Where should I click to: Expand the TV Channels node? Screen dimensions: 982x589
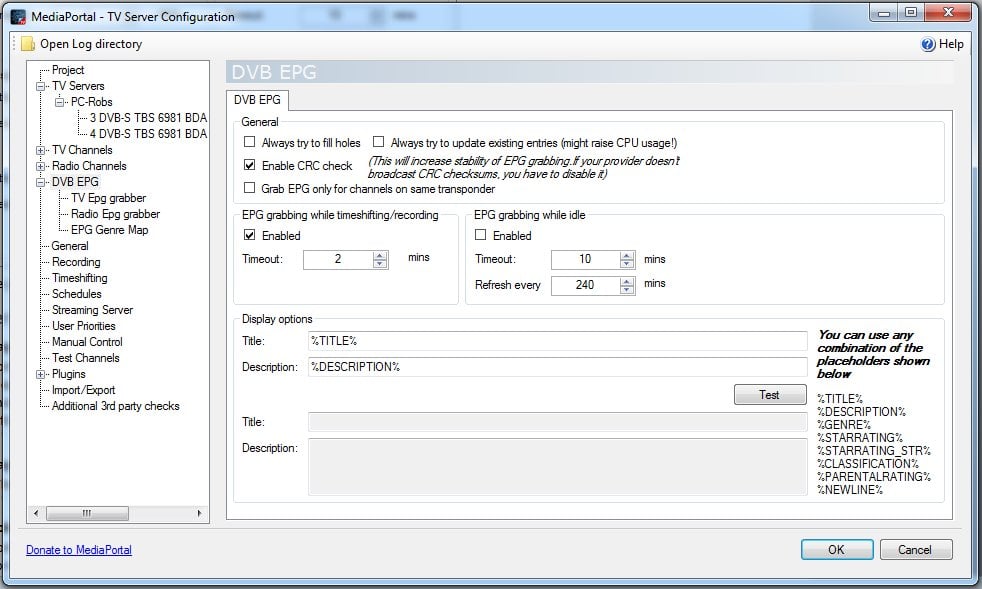coord(41,150)
